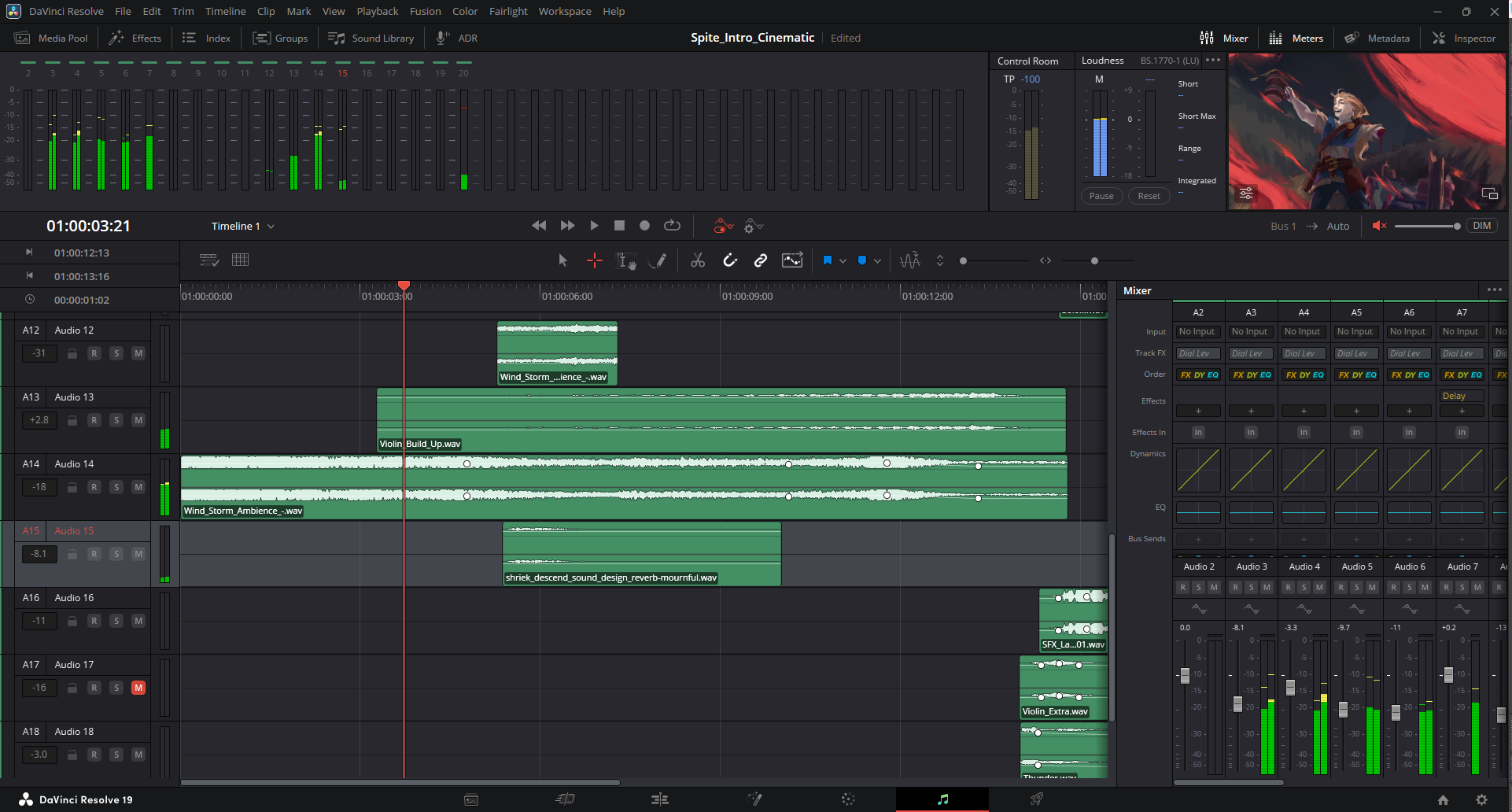Click the project settings gear icon

tap(1481, 799)
